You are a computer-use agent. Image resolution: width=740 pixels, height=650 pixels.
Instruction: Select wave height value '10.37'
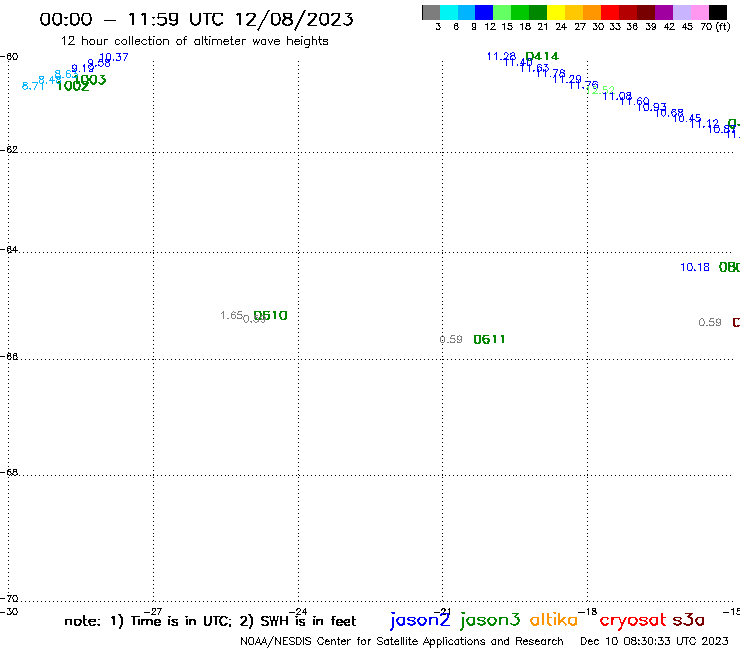[113, 57]
